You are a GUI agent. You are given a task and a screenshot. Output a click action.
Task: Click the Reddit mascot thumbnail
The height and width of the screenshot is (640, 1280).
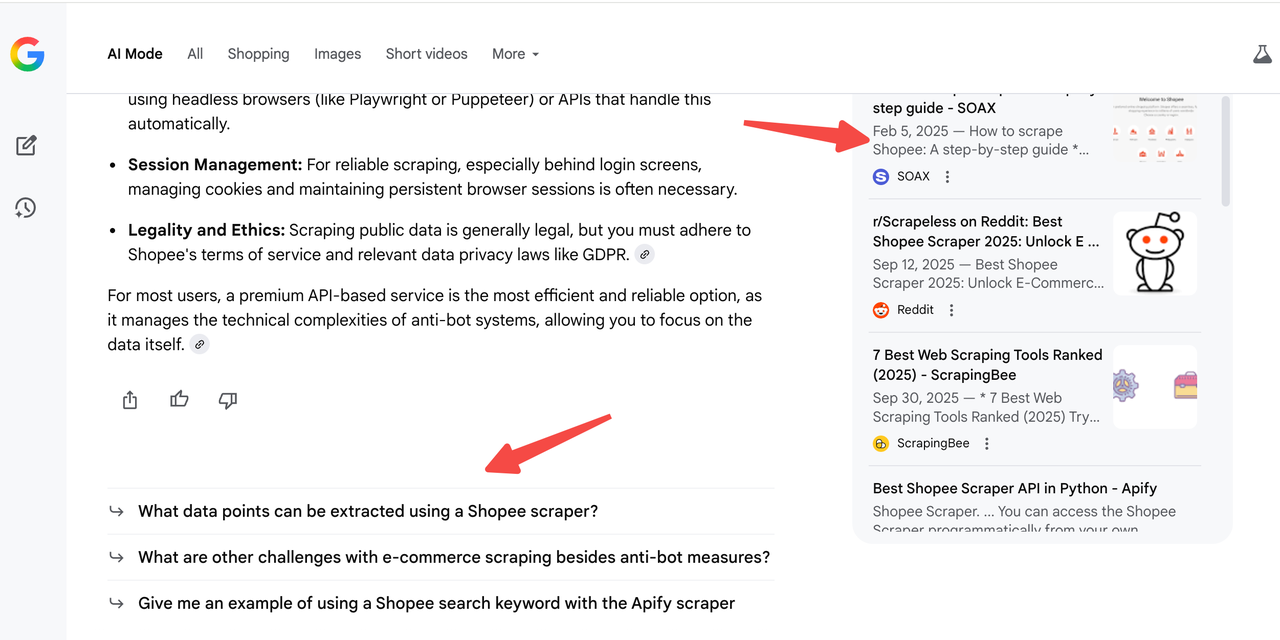coord(1155,253)
